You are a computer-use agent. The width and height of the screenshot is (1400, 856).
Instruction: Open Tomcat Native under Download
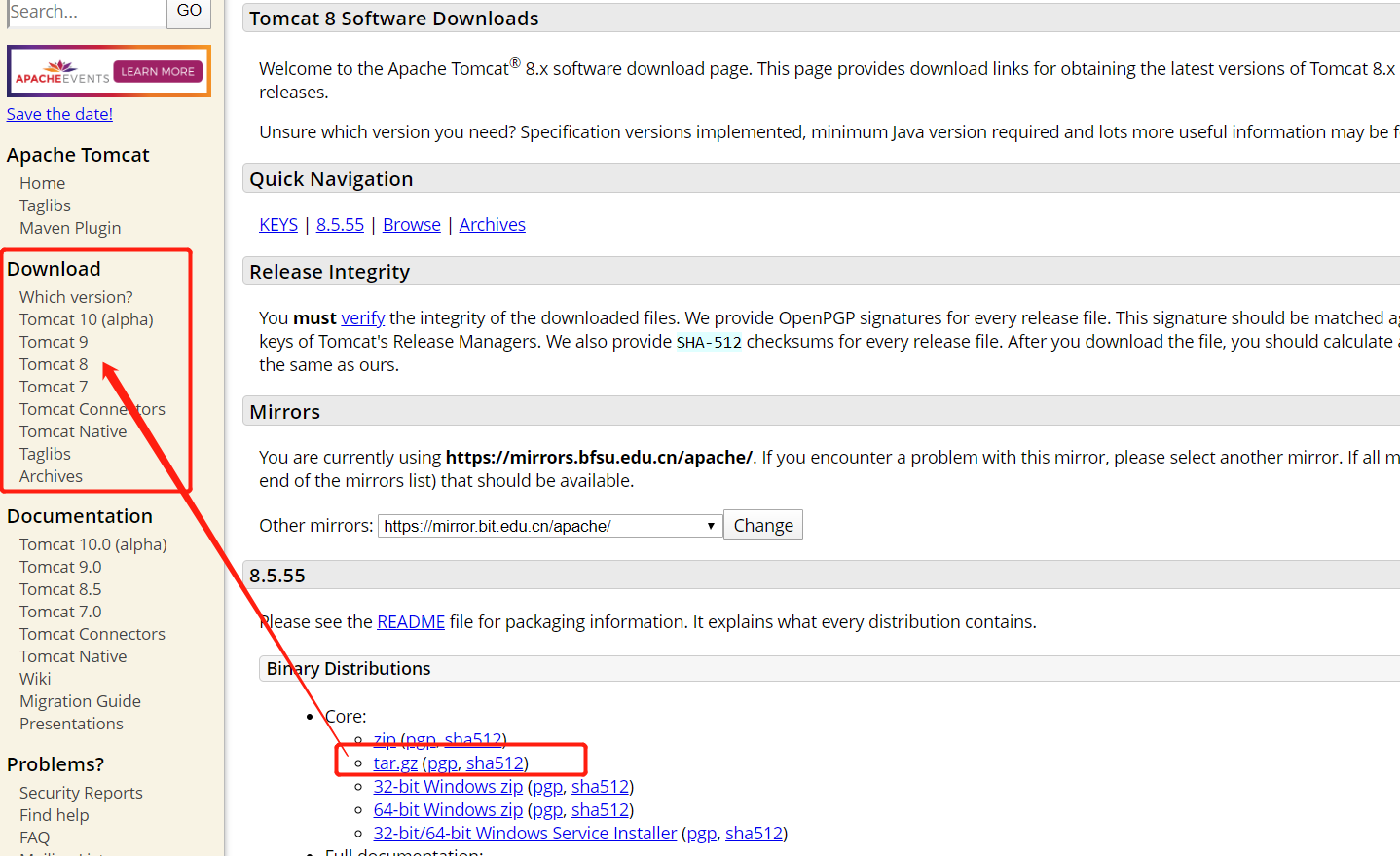[x=73, y=431]
